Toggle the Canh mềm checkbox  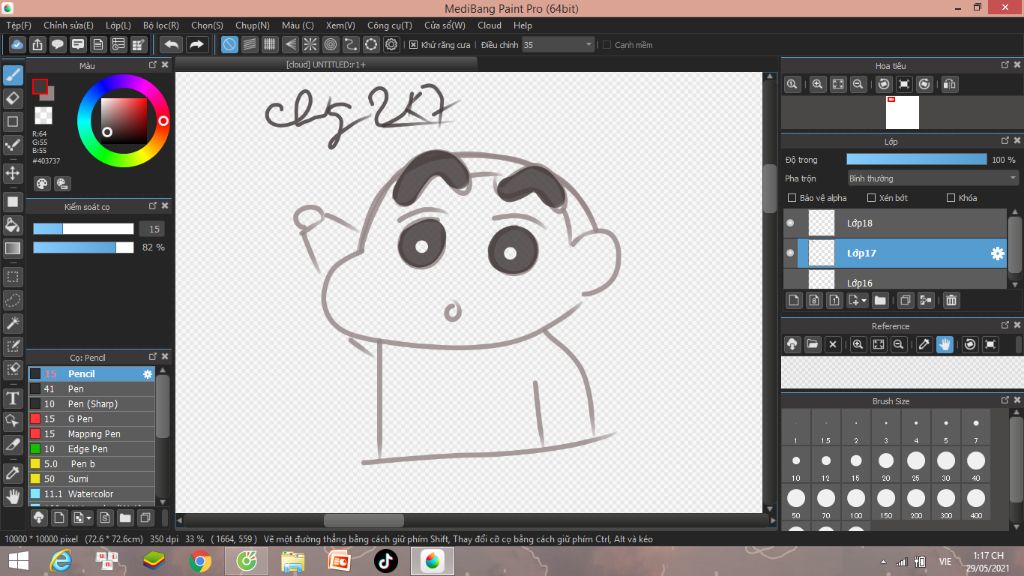click(607, 44)
